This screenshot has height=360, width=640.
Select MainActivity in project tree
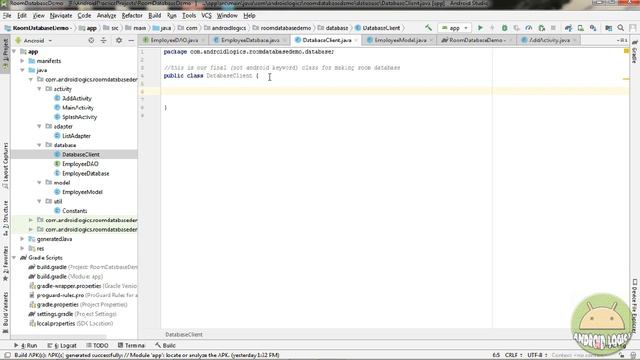coord(78,108)
